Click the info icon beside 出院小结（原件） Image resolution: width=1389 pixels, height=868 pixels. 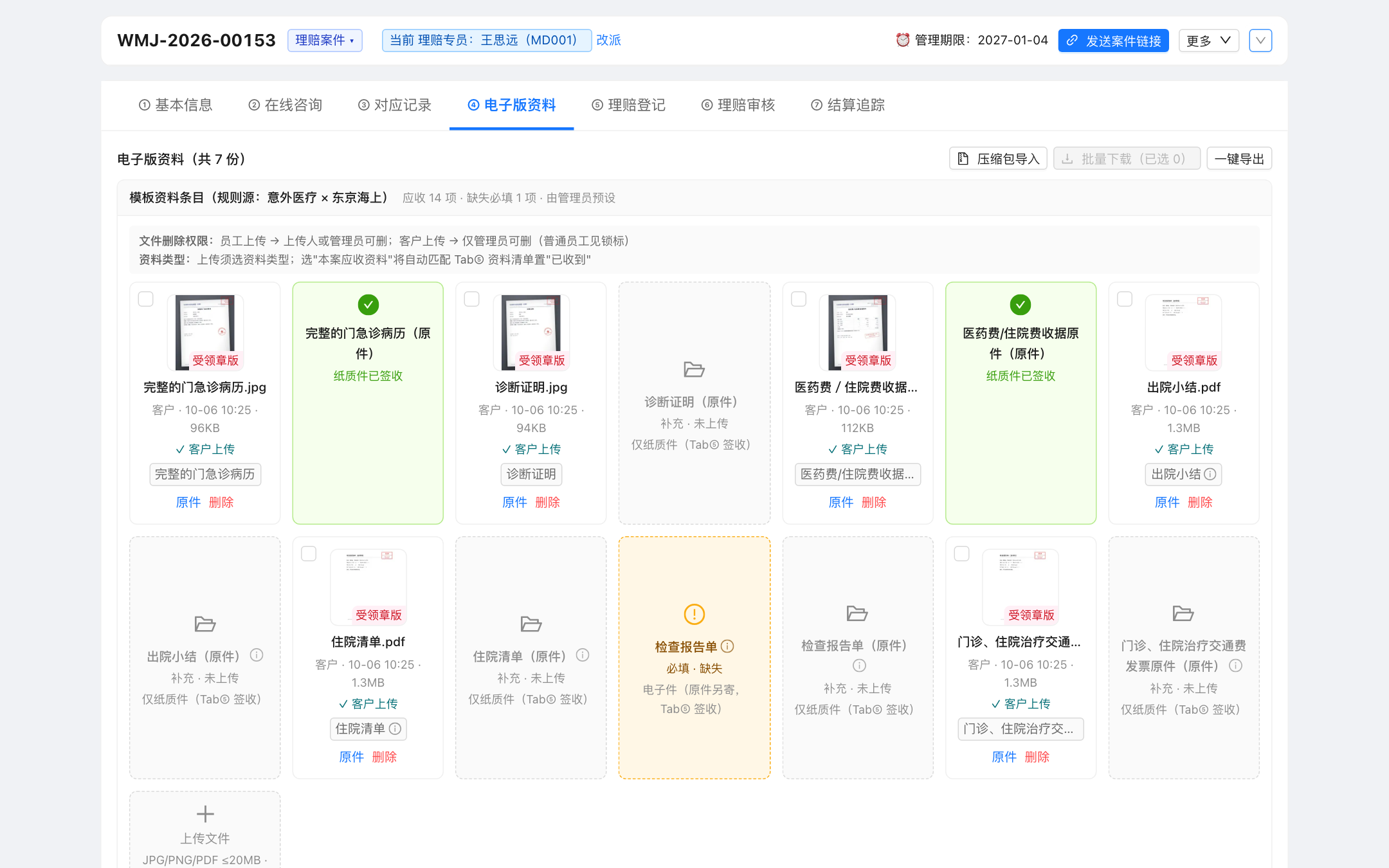pyautogui.click(x=257, y=655)
